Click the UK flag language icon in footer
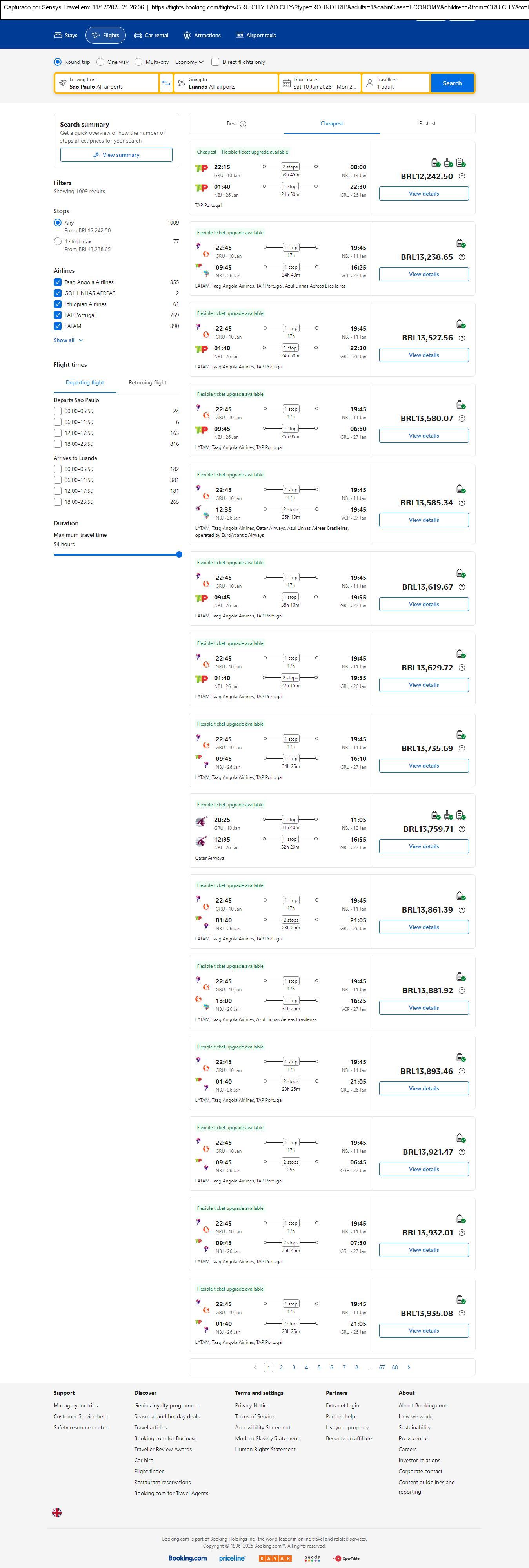Screen dimensions: 529x1568 coord(57,1512)
